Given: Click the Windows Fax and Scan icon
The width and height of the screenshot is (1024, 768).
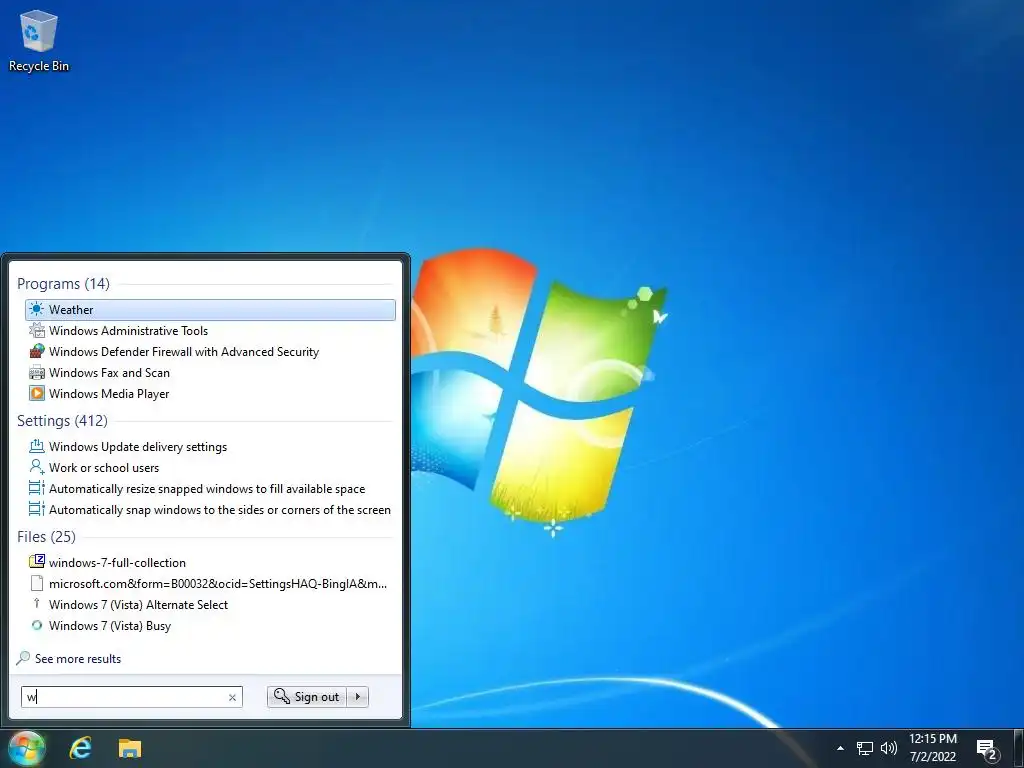Looking at the screenshot, I should [37, 372].
